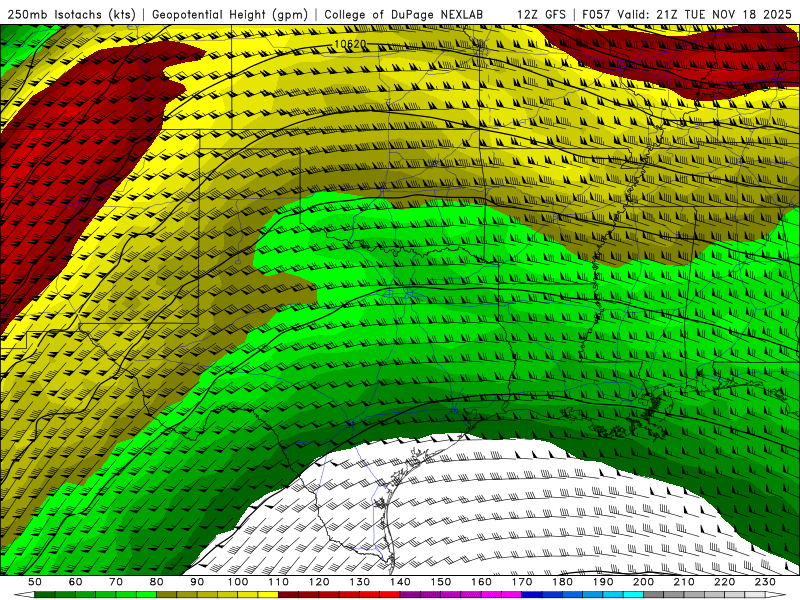The width and height of the screenshot is (800, 600).
Task: Click the '190' colorbar label
Action: pos(603,582)
